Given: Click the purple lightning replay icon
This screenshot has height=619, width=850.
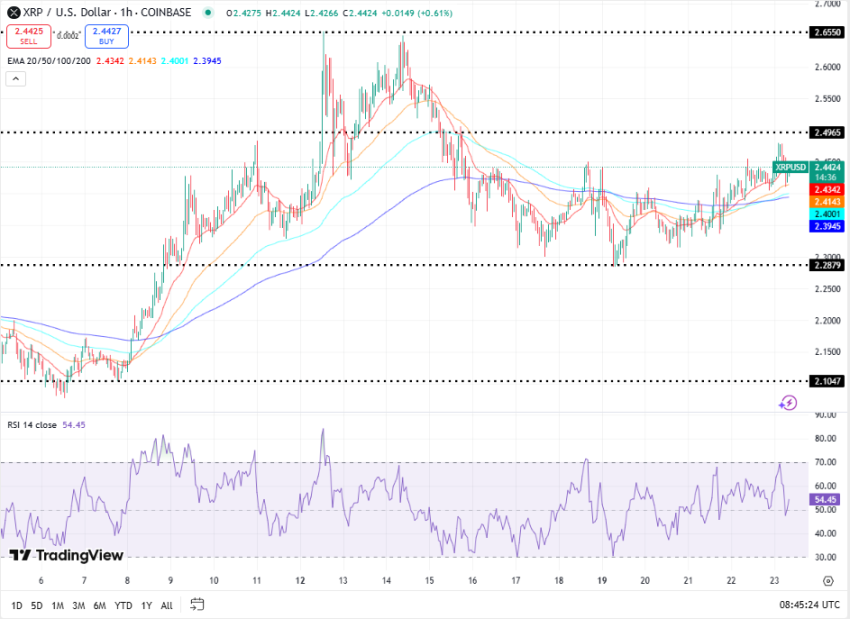Looking at the screenshot, I should pos(788,402).
